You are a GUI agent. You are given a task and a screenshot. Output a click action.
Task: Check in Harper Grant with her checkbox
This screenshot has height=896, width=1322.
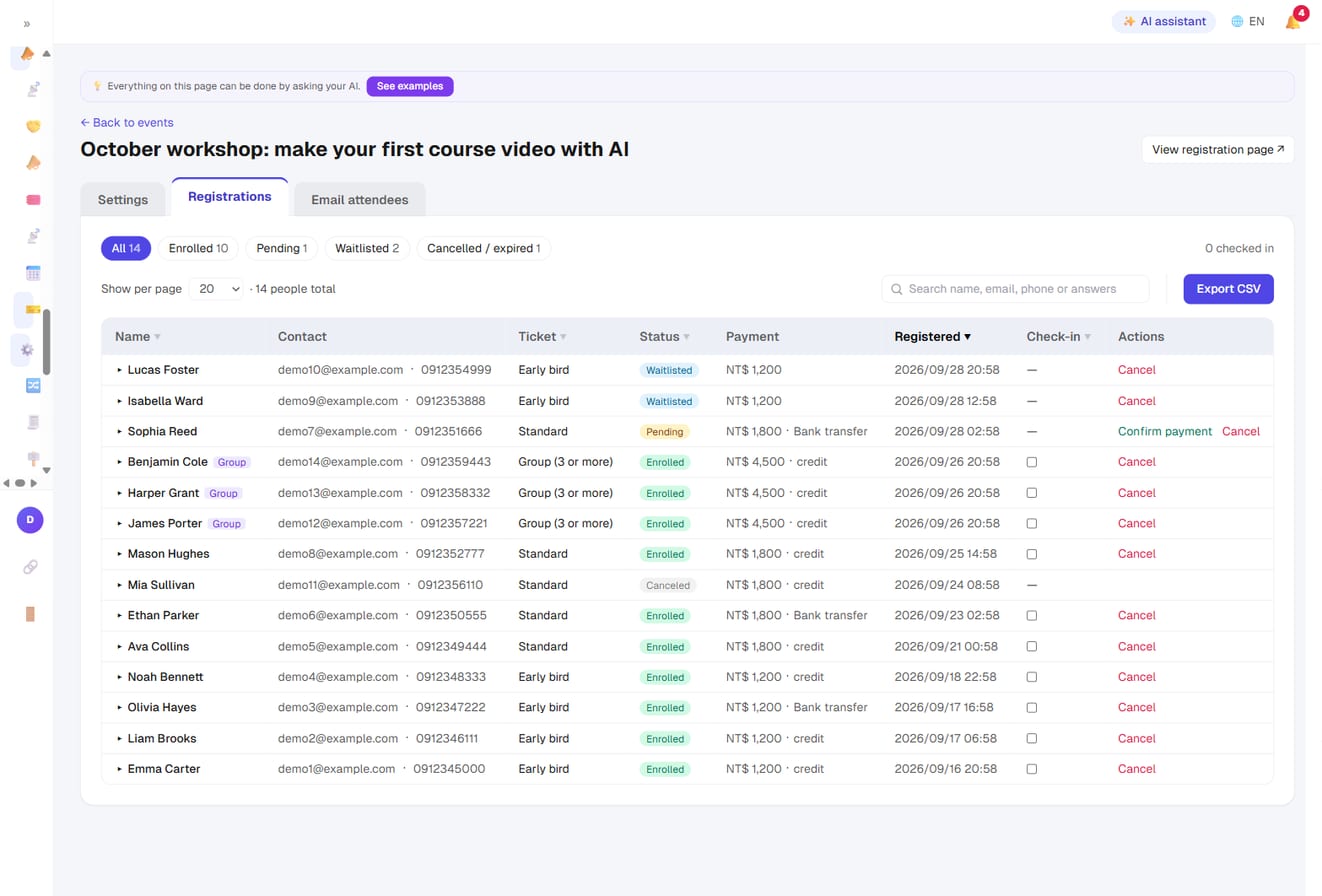[1032, 493]
